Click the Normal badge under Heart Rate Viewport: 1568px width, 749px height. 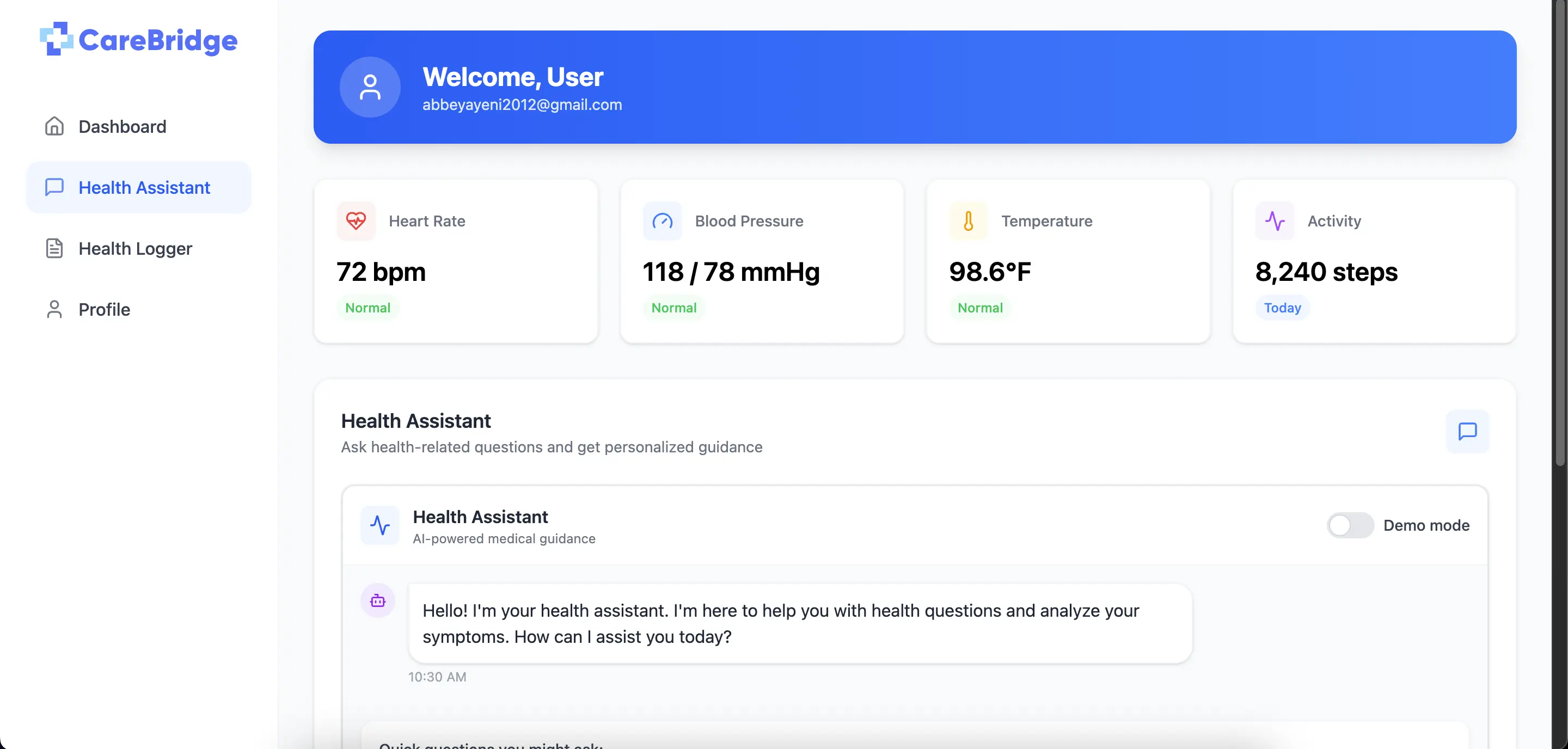(x=367, y=308)
